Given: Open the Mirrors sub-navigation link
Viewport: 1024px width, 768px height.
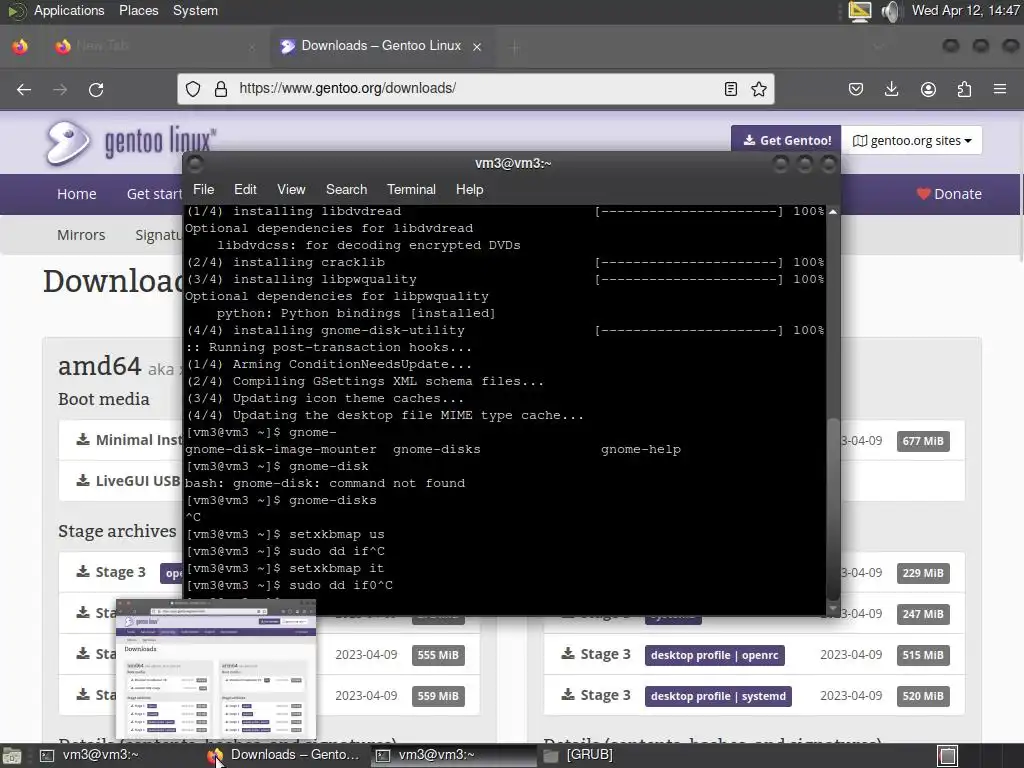Looking at the screenshot, I should pyautogui.click(x=81, y=235).
